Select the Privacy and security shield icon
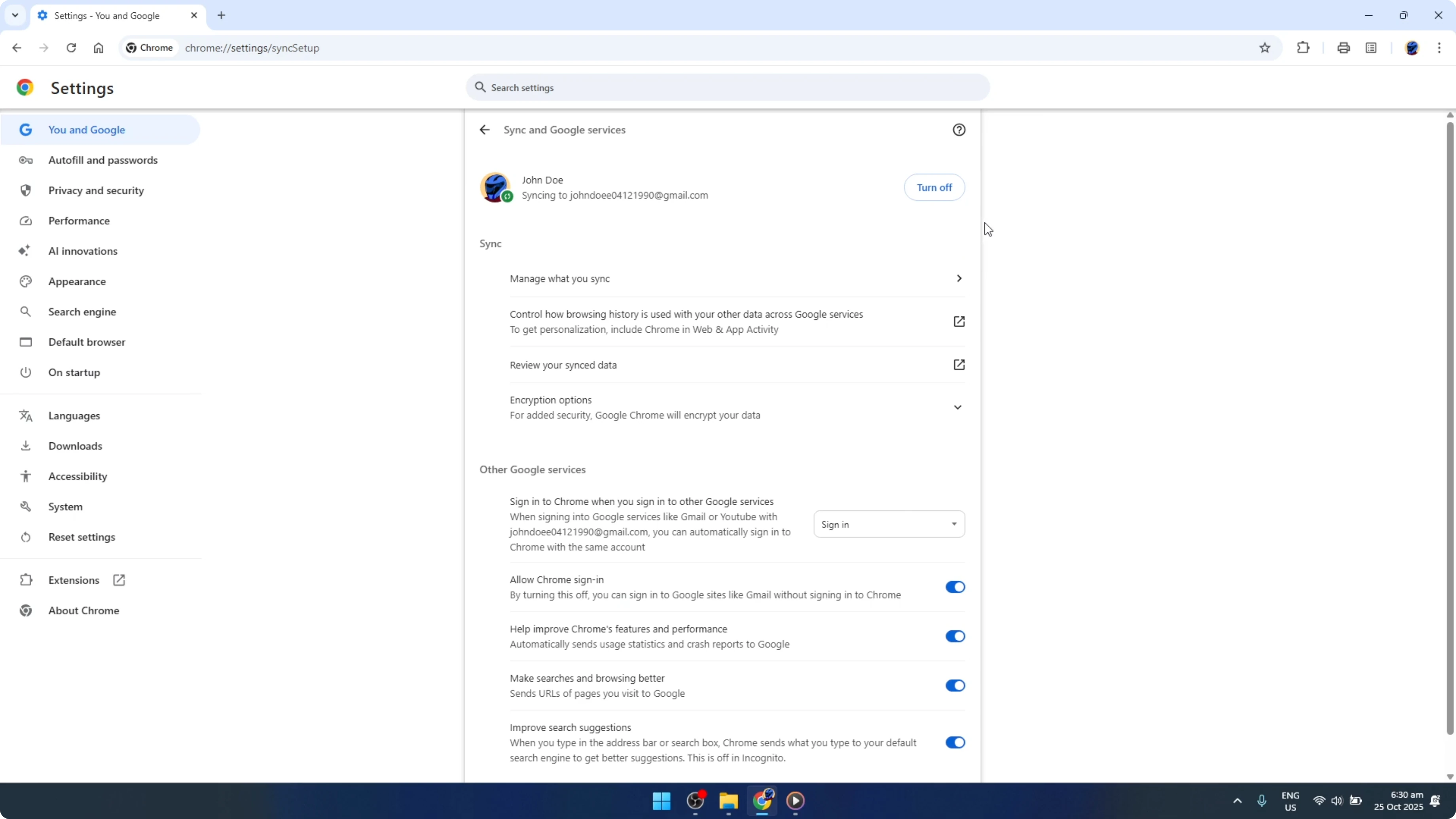 [25, 190]
